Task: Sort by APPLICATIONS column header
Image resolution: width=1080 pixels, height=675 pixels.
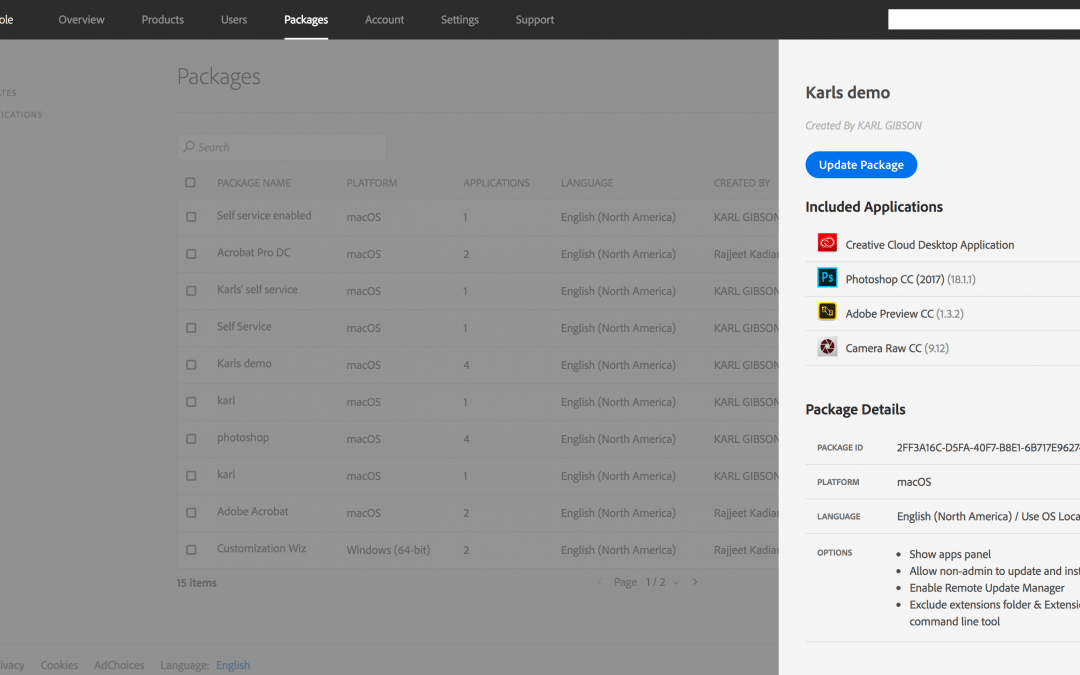Action: [x=497, y=183]
